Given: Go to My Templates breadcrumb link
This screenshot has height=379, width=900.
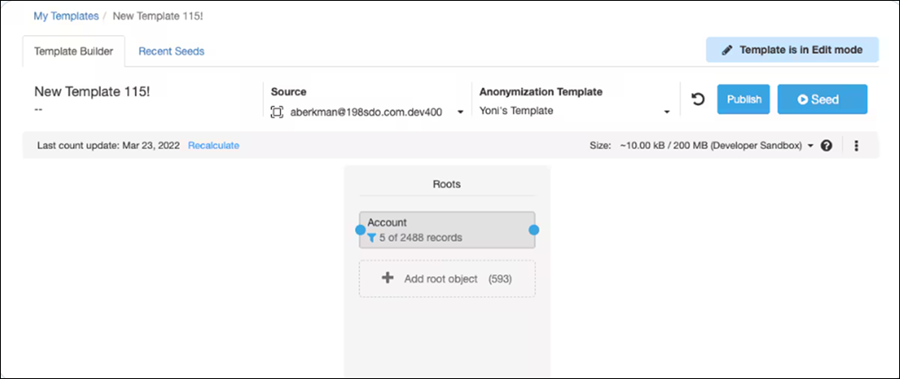Looking at the screenshot, I should point(66,16).
